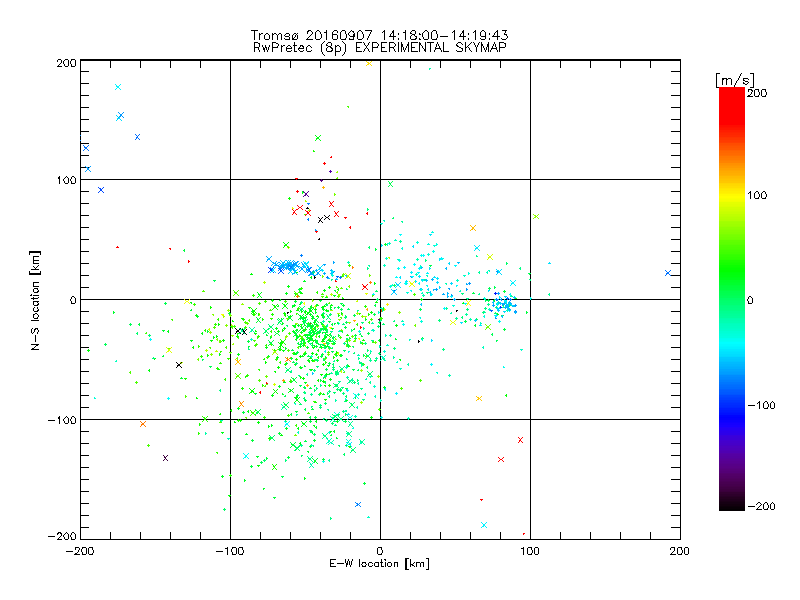800x600 pixels.
Task: Click the 'E-W location [km]' axis label
Action: coord(379,564)
